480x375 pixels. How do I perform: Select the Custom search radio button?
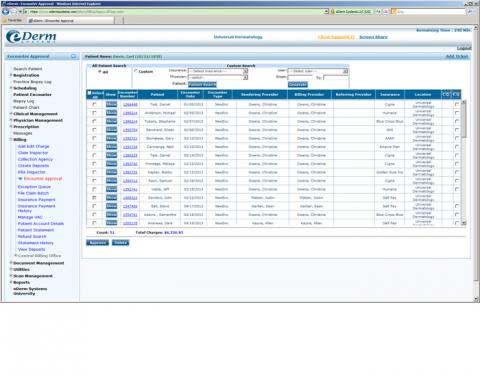tap(136, 71)
